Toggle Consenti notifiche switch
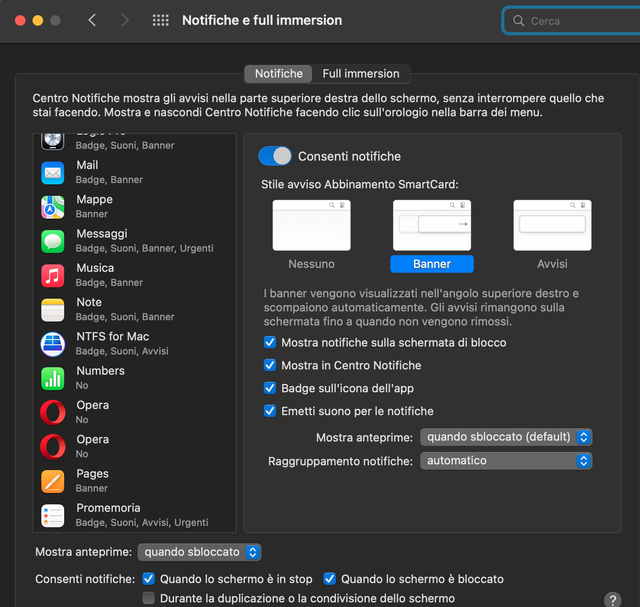This screenshot has height=607, width=640. 275,156
